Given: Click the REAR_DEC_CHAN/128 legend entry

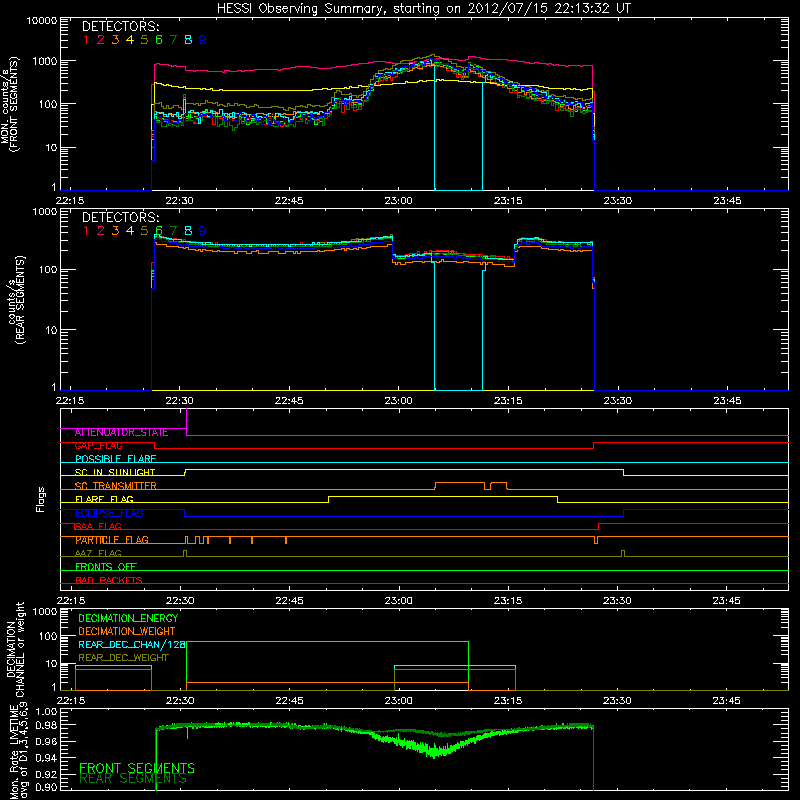Looking at the screenshot, I should [132, 644].
